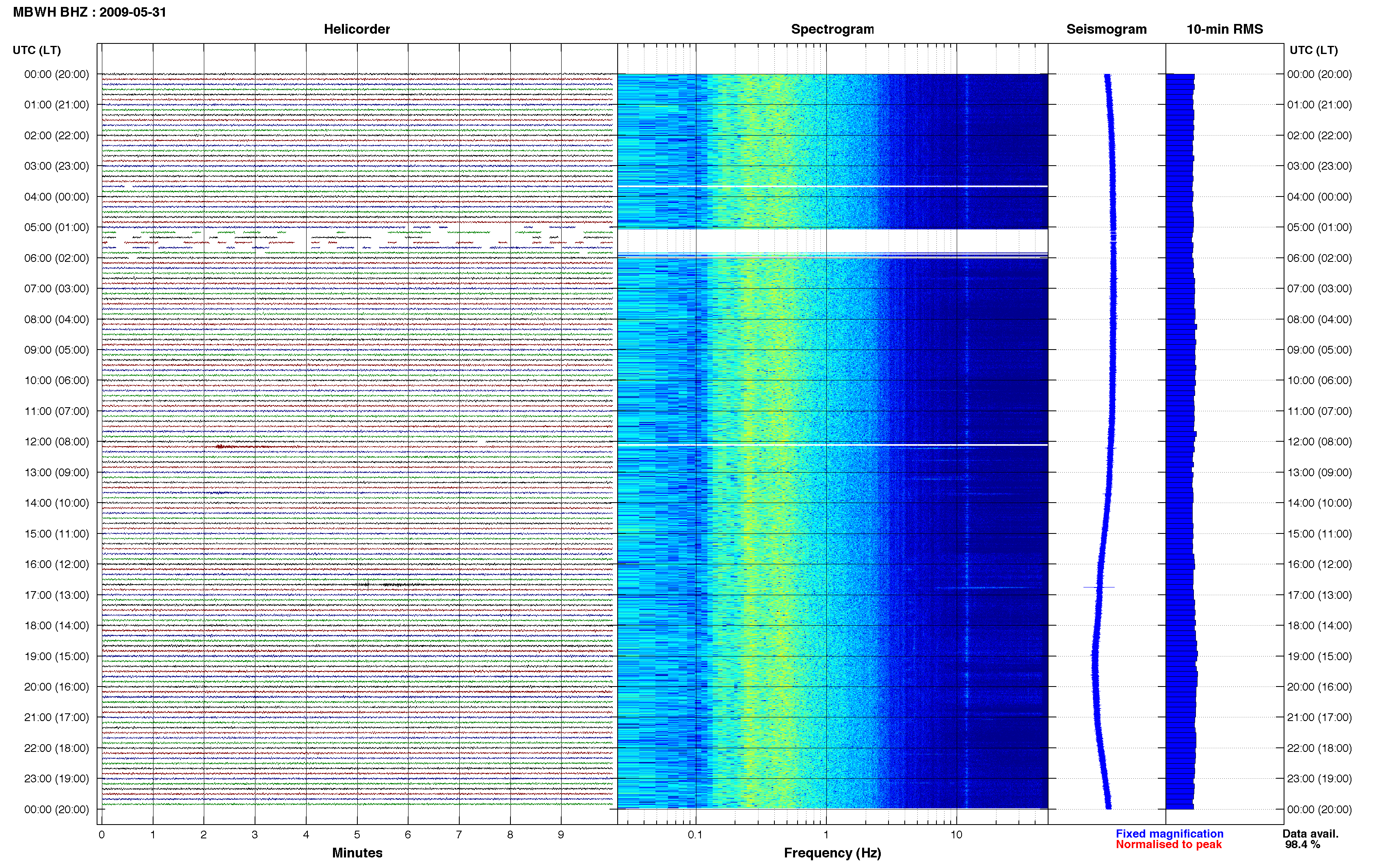
Task: Click the '0.1' frequency tick label
Action: click(695, 835)
